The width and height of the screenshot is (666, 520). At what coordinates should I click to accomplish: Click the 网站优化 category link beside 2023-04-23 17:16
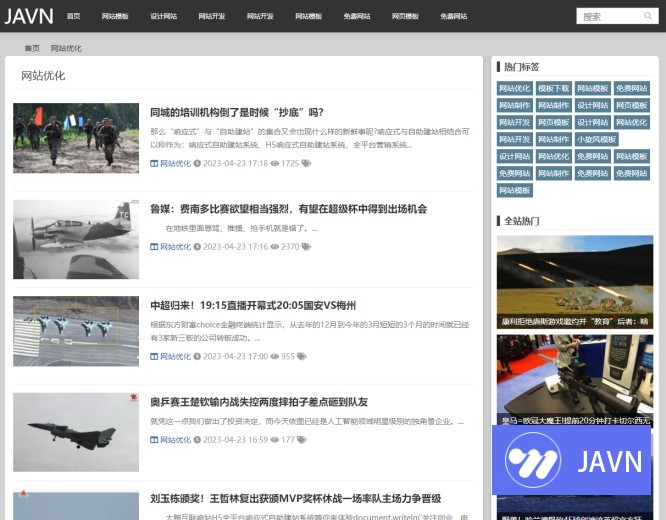pyautogui.click(x=175, y=246)
